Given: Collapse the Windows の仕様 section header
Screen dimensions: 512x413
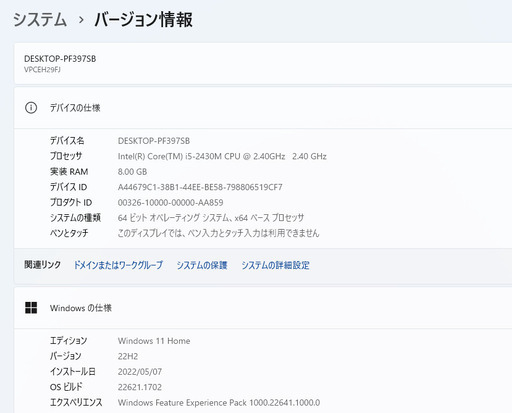Looking at the screenshot, I should click(263, 308).
